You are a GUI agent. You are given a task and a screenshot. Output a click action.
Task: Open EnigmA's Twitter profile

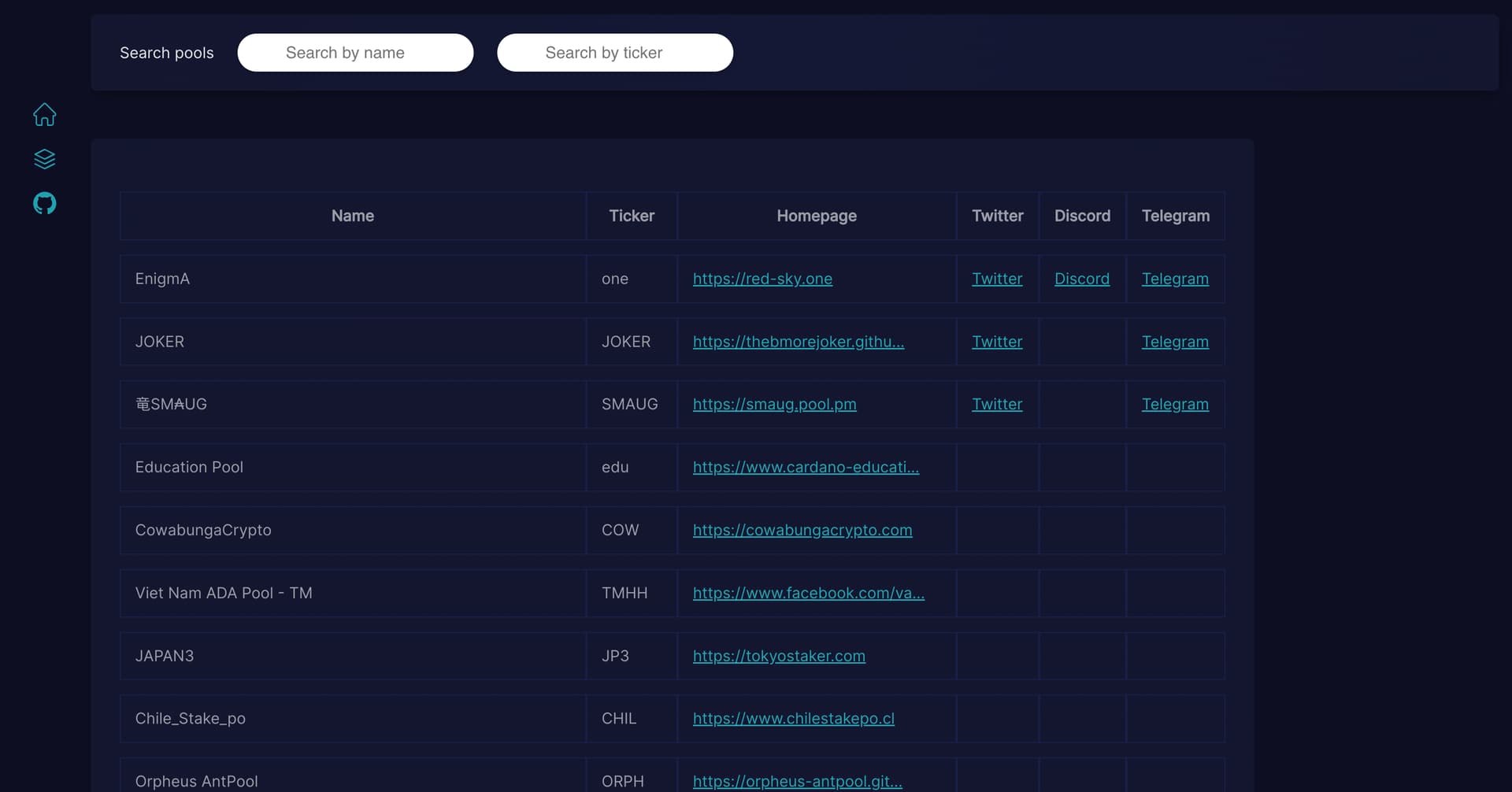coord(996,279)
